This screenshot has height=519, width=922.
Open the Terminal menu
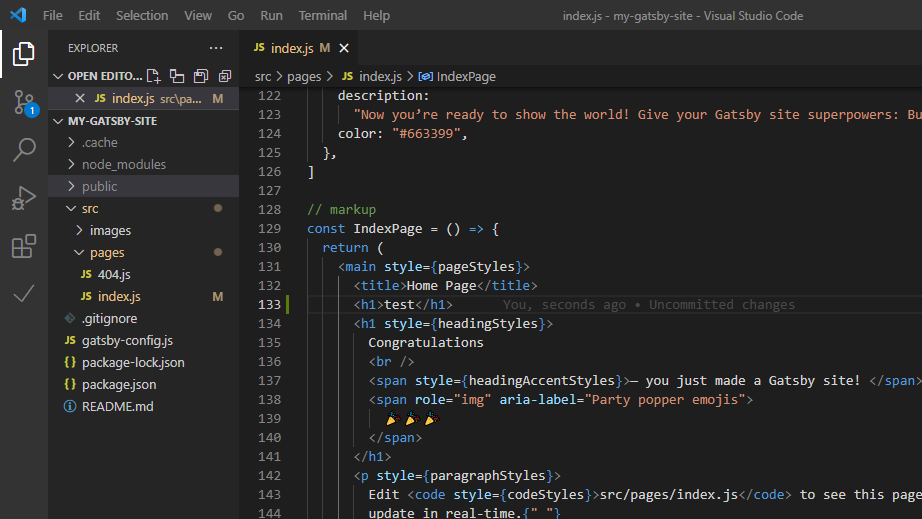pos(322,15)
